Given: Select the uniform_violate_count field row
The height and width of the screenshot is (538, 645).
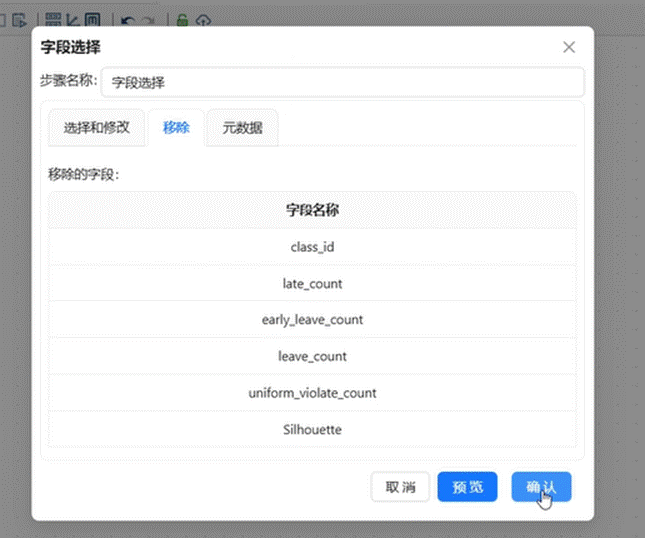Looking at the screenshot, I should [x=312, y=393].
